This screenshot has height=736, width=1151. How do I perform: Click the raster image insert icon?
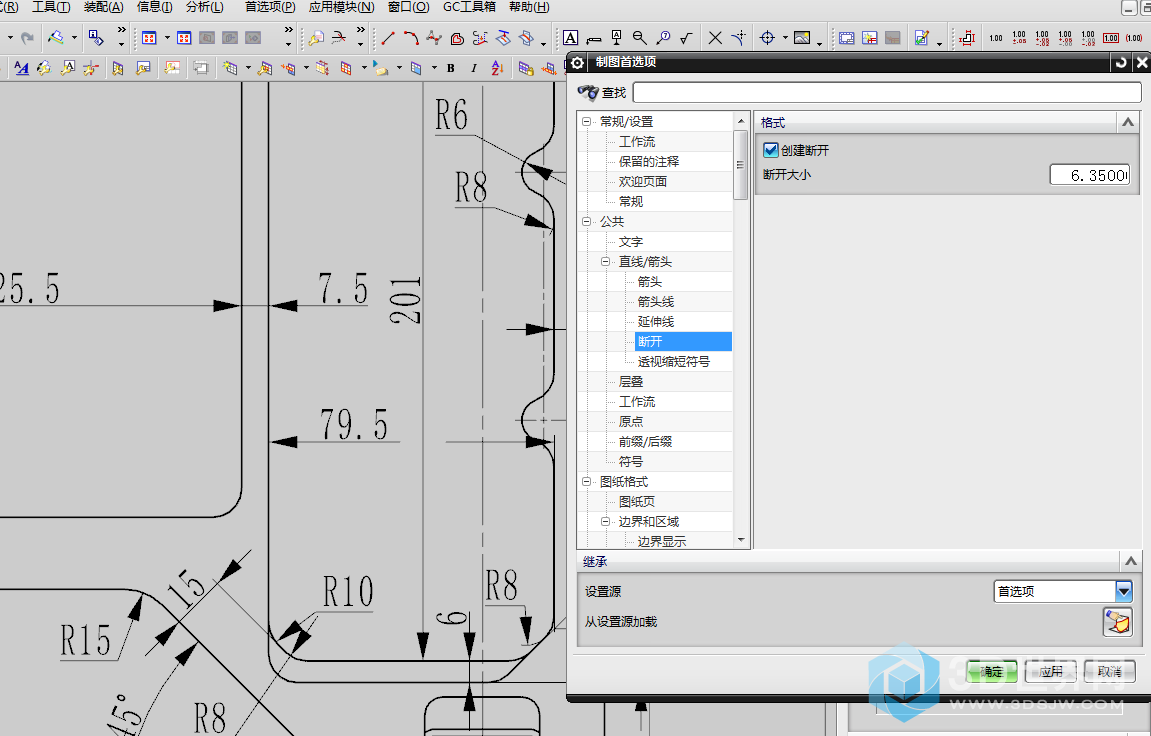tap(802, 37)
